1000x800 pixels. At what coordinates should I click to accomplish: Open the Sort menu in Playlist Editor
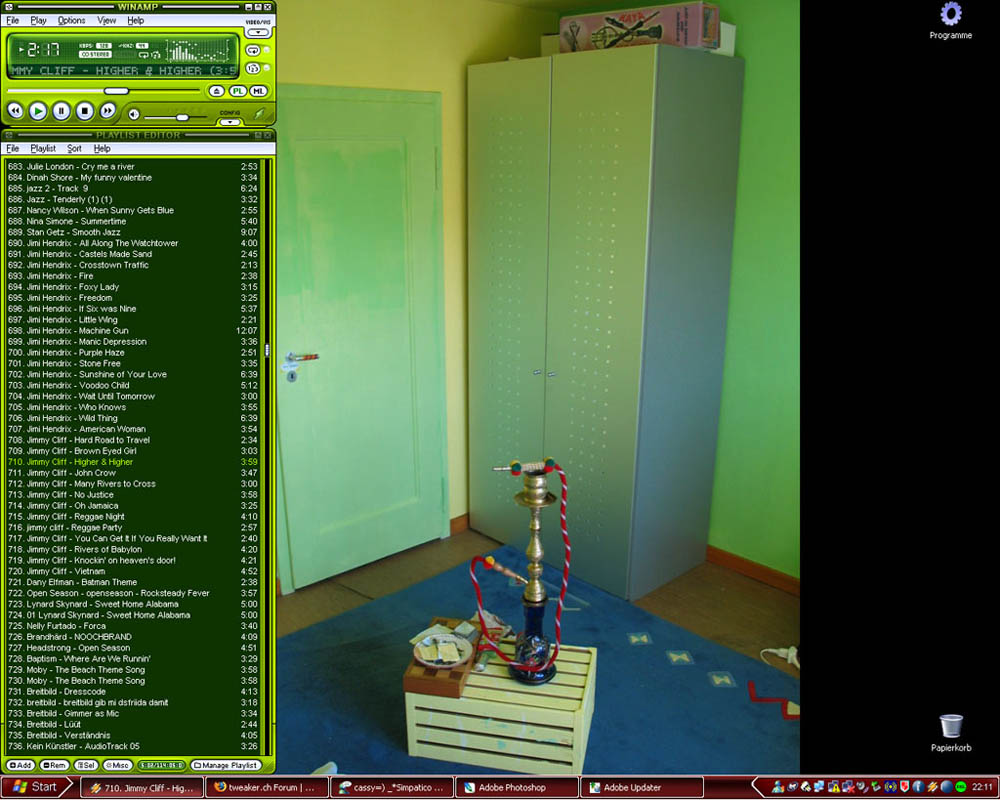pyautogui.click(x=74, y=148)
